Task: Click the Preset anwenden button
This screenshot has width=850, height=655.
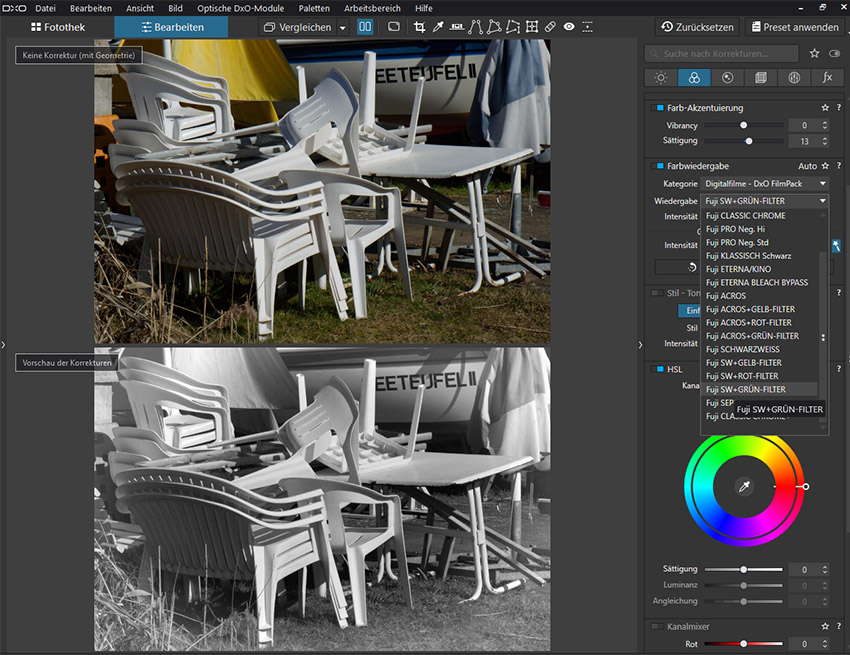Action: point(794,27)
